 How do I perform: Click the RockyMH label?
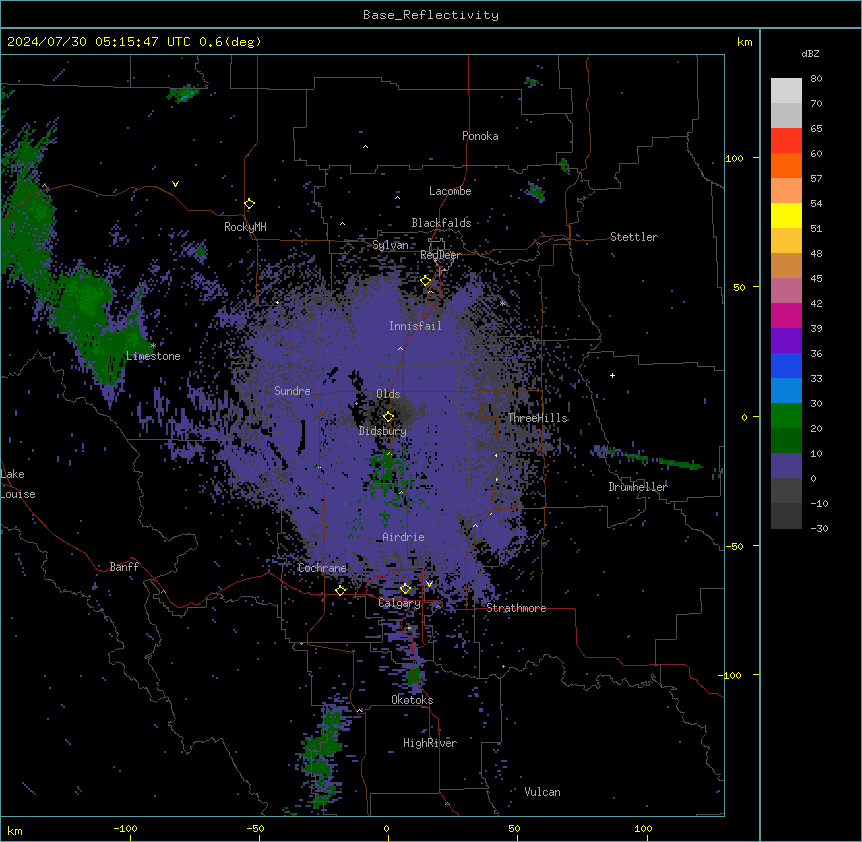tap(245, 227)
